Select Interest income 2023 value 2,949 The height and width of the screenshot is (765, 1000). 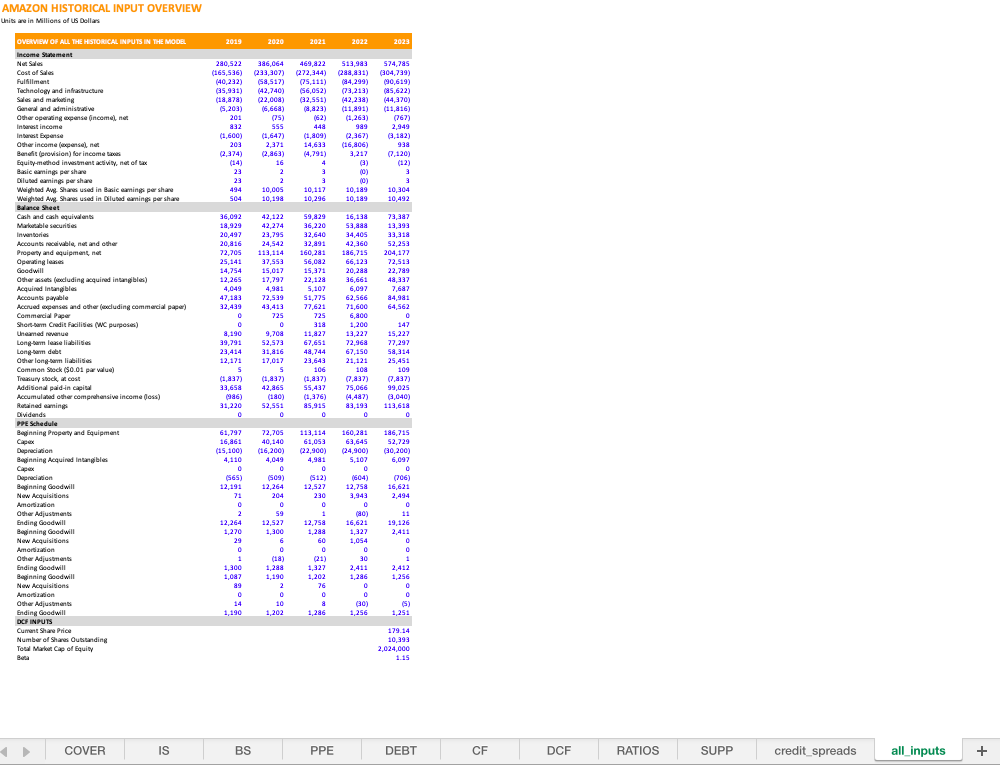[401, 127]
